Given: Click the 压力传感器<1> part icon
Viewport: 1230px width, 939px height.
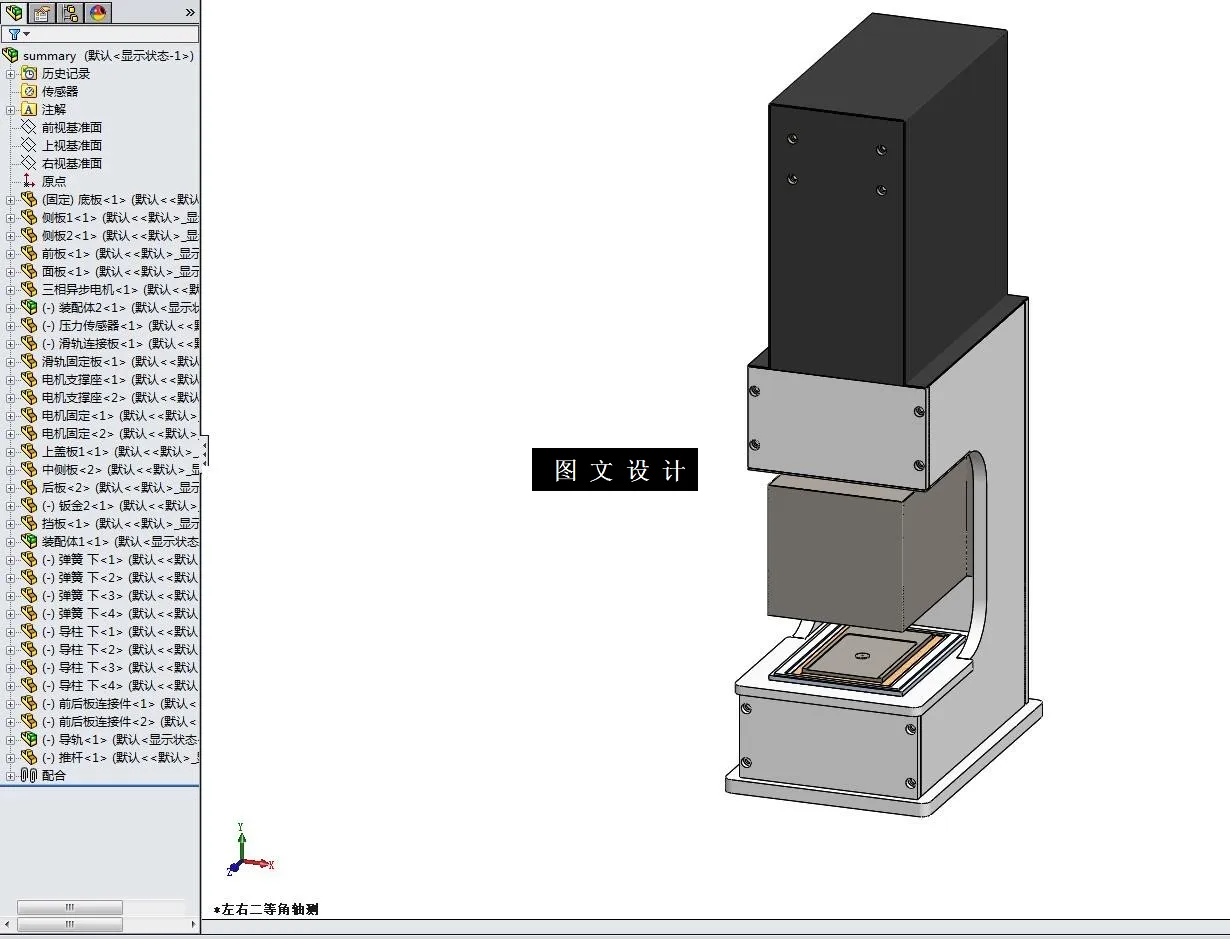Looking at the screenshot, I should (x=29, y=325).
